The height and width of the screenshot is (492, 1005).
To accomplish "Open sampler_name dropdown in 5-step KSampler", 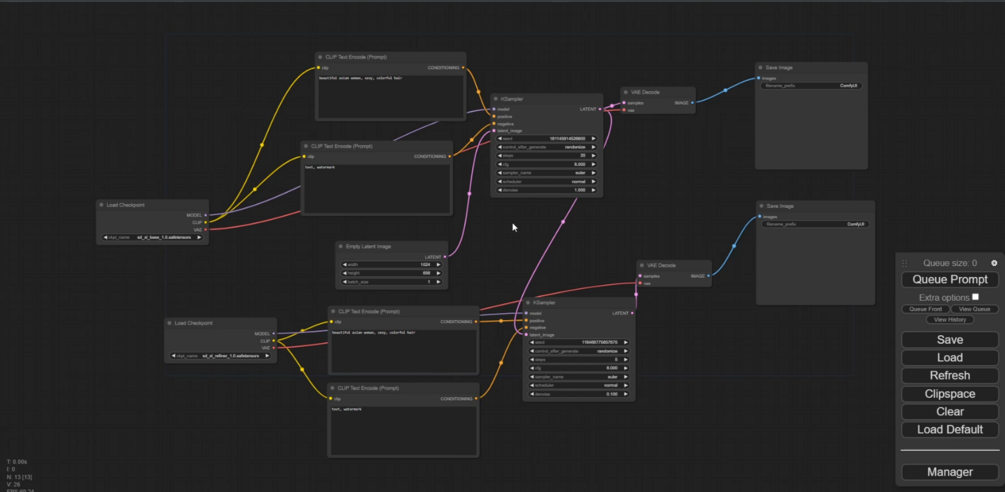I will click(579, 377).
